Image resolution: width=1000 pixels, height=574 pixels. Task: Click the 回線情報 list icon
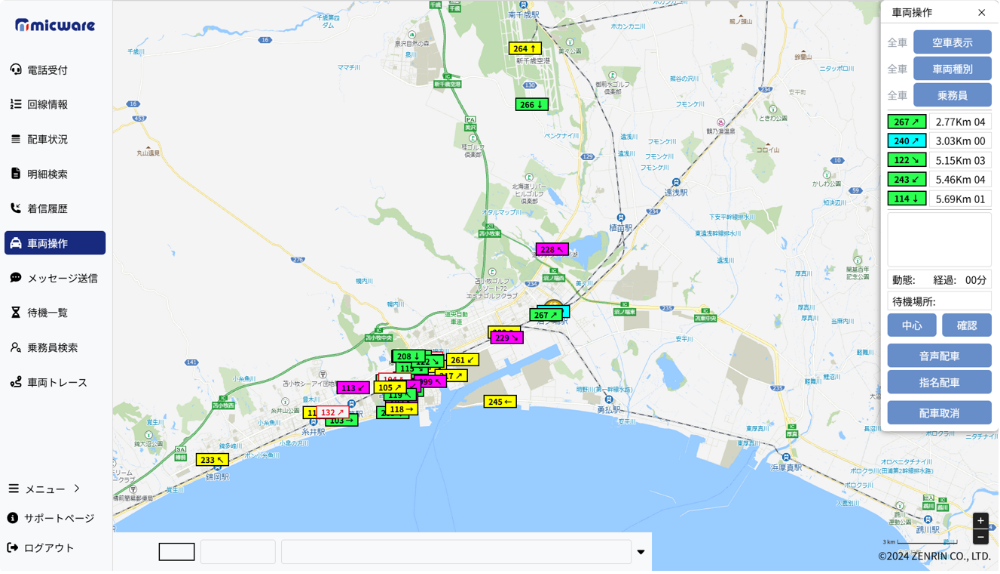15,104
